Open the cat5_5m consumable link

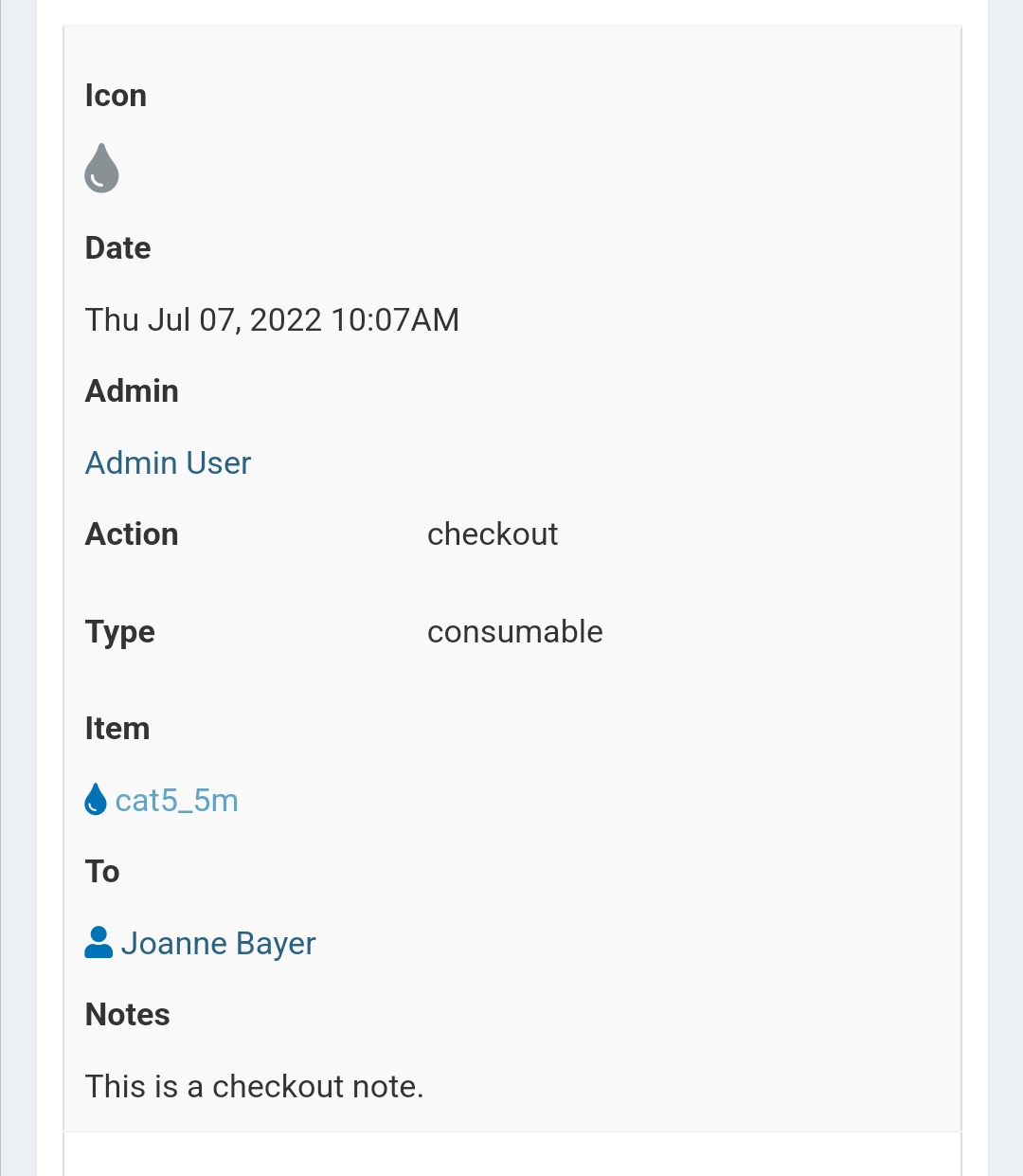(176, 801)
